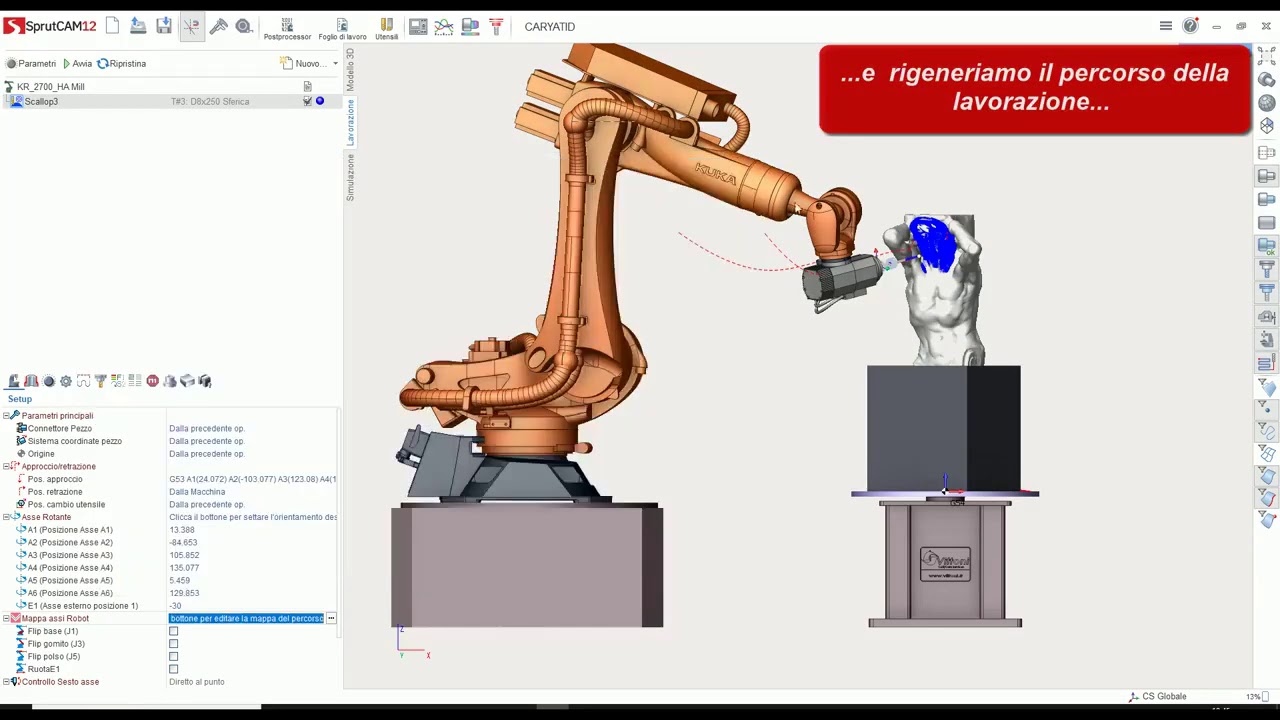Enable the RuotaE1 checkbox
Screen dimensions: 1280x720
[x=174, y=669]
